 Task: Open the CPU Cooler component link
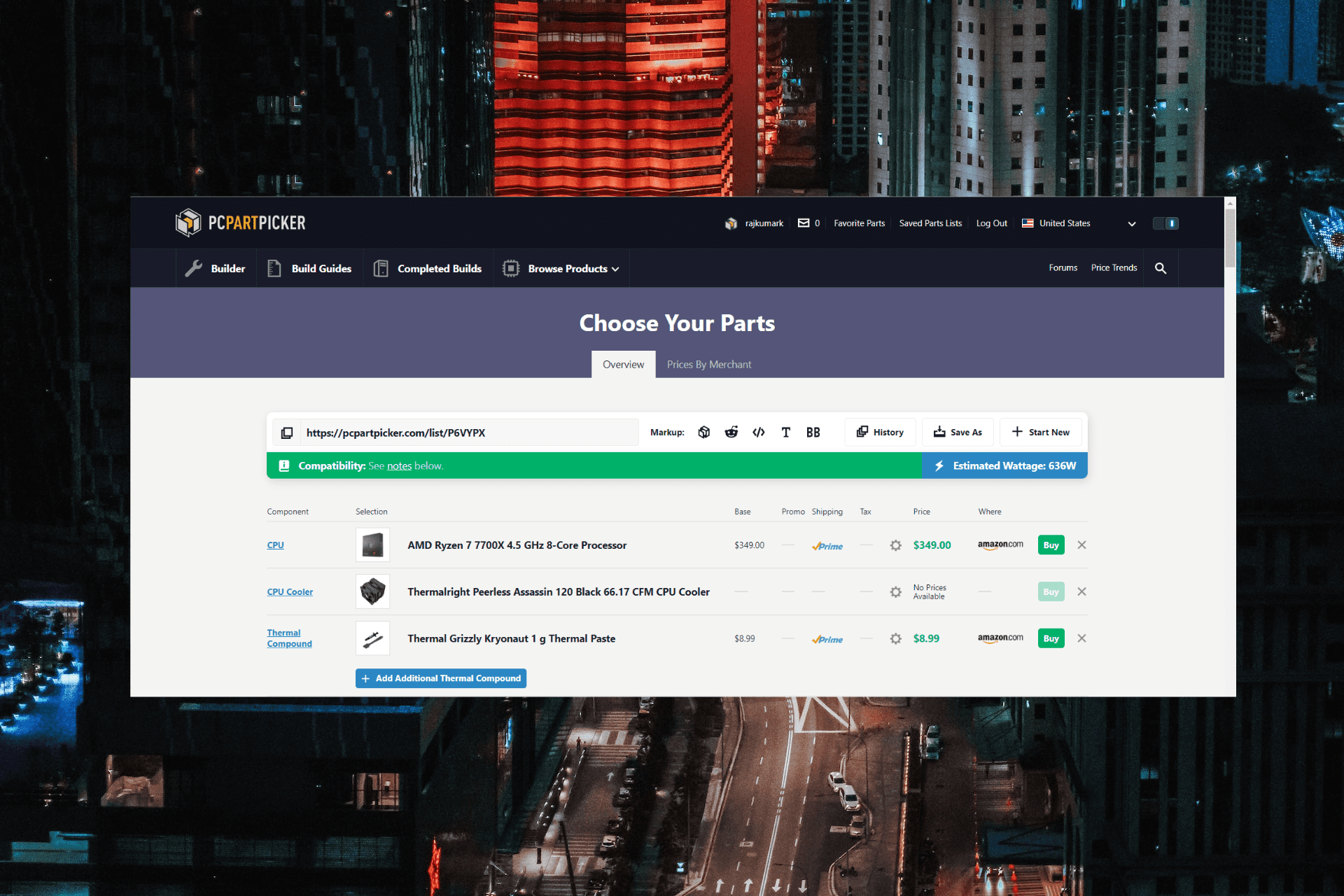coord(290,591)
